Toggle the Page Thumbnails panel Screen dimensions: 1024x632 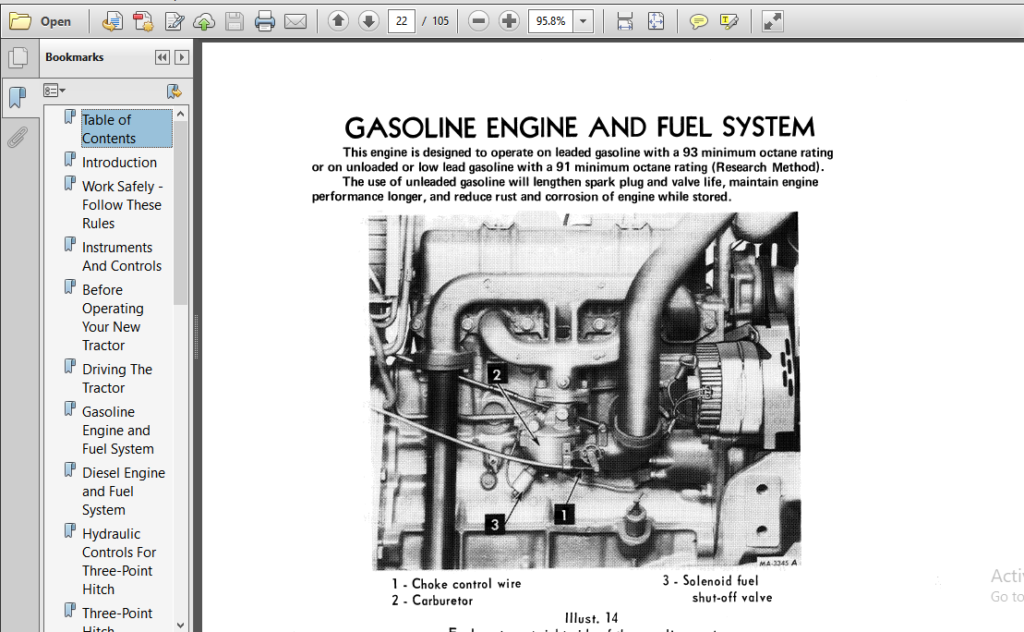[18, 58]
